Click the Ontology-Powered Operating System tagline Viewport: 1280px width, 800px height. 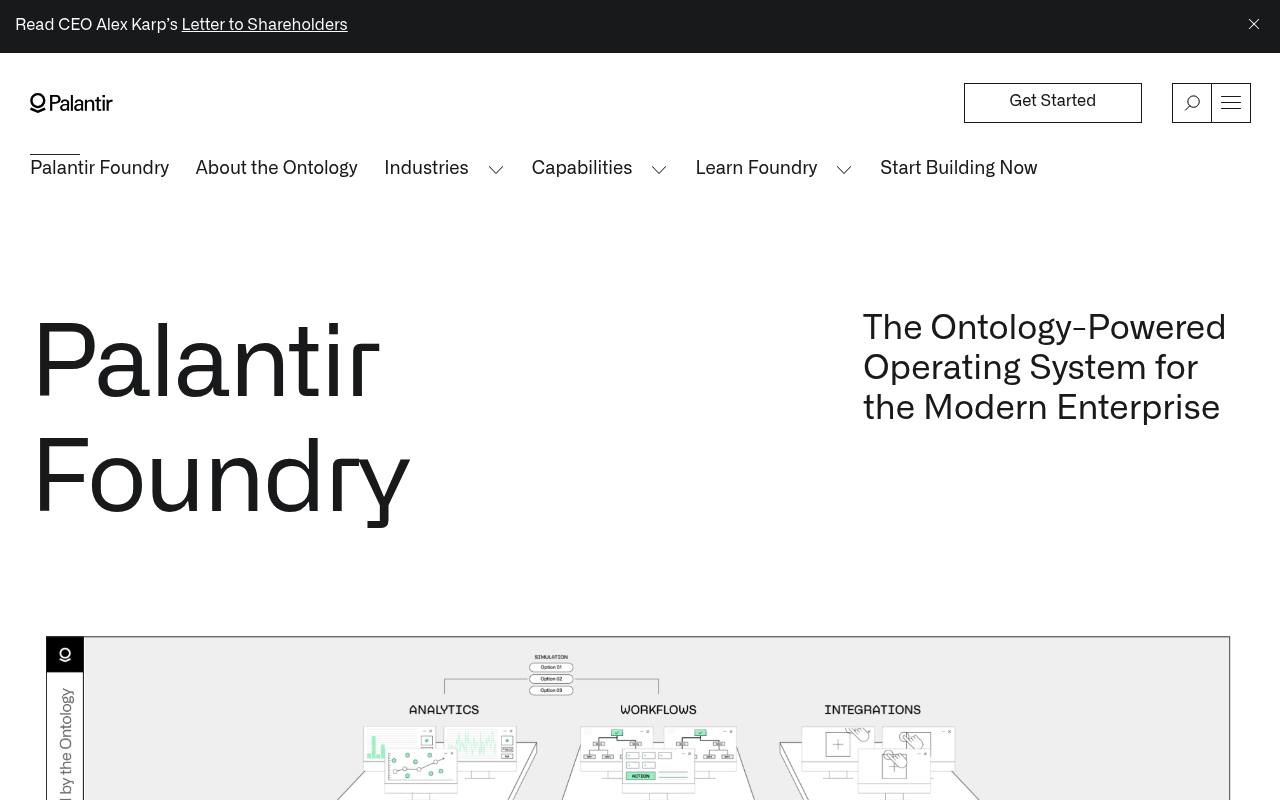(1044, 367)
